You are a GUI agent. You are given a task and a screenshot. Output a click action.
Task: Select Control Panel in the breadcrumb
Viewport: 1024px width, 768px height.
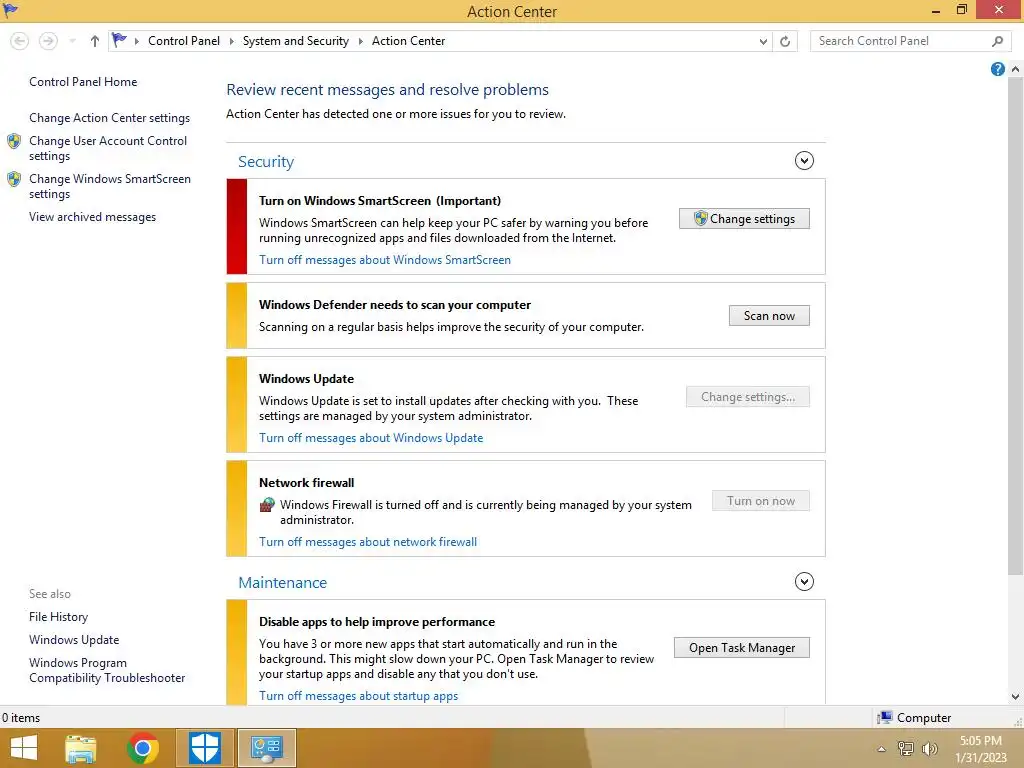pos(184,40)
